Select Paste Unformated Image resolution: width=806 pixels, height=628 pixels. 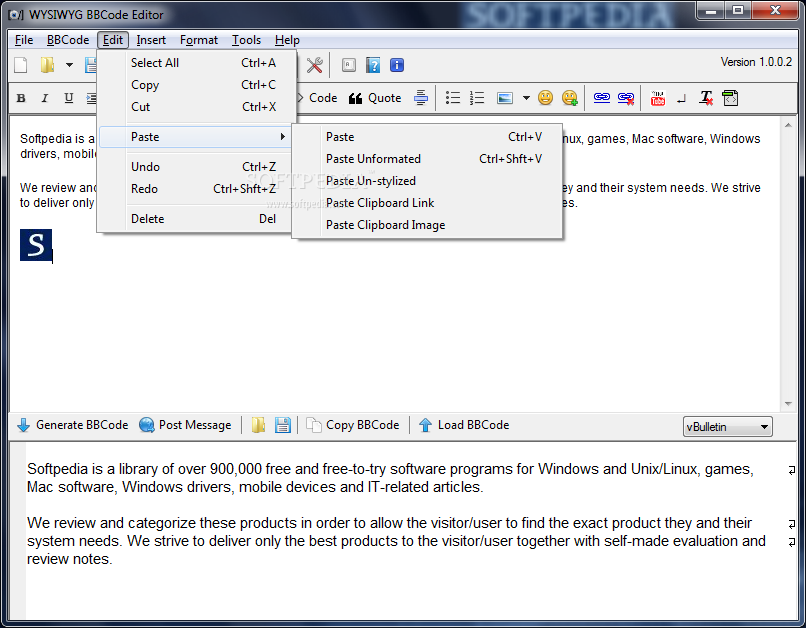pos(427,159)
